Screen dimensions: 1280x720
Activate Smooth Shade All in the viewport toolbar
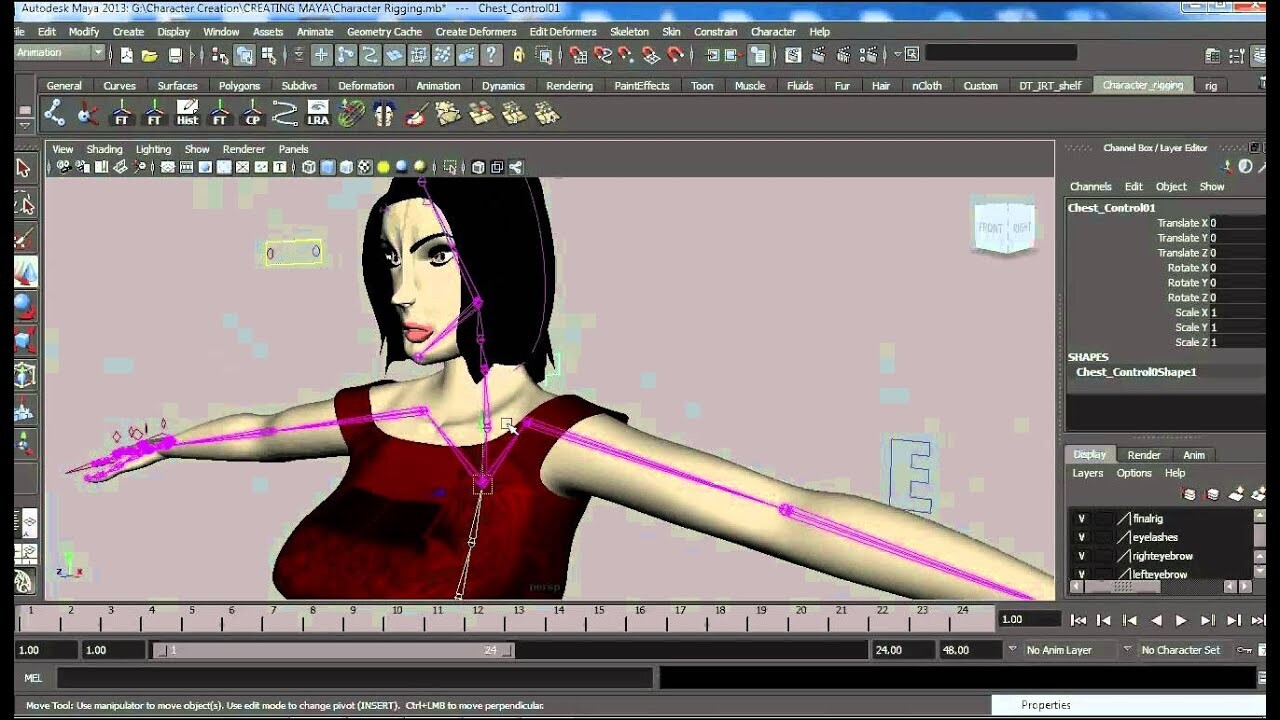[x=329, y=165]
